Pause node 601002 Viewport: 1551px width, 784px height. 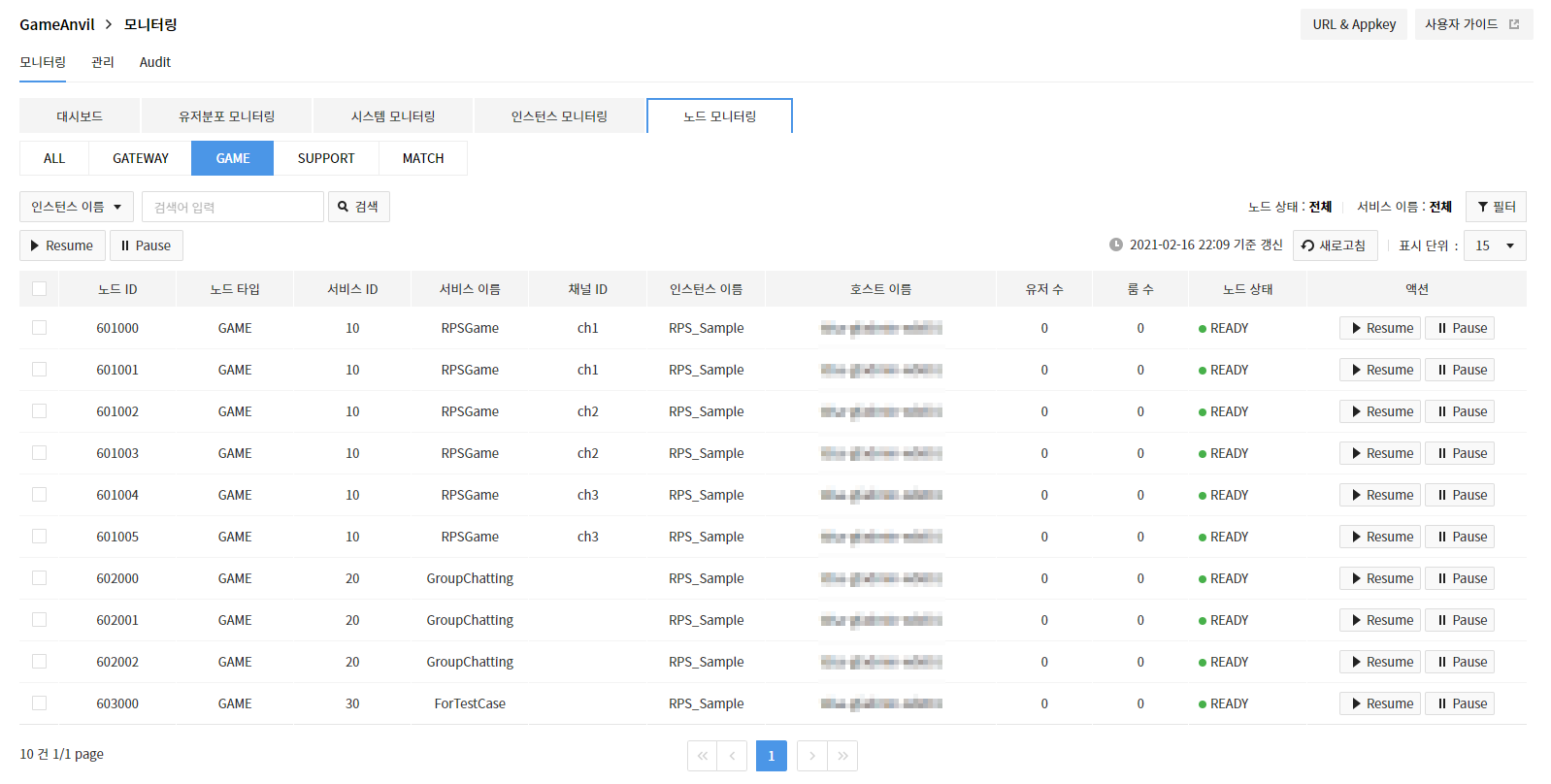1460,411
